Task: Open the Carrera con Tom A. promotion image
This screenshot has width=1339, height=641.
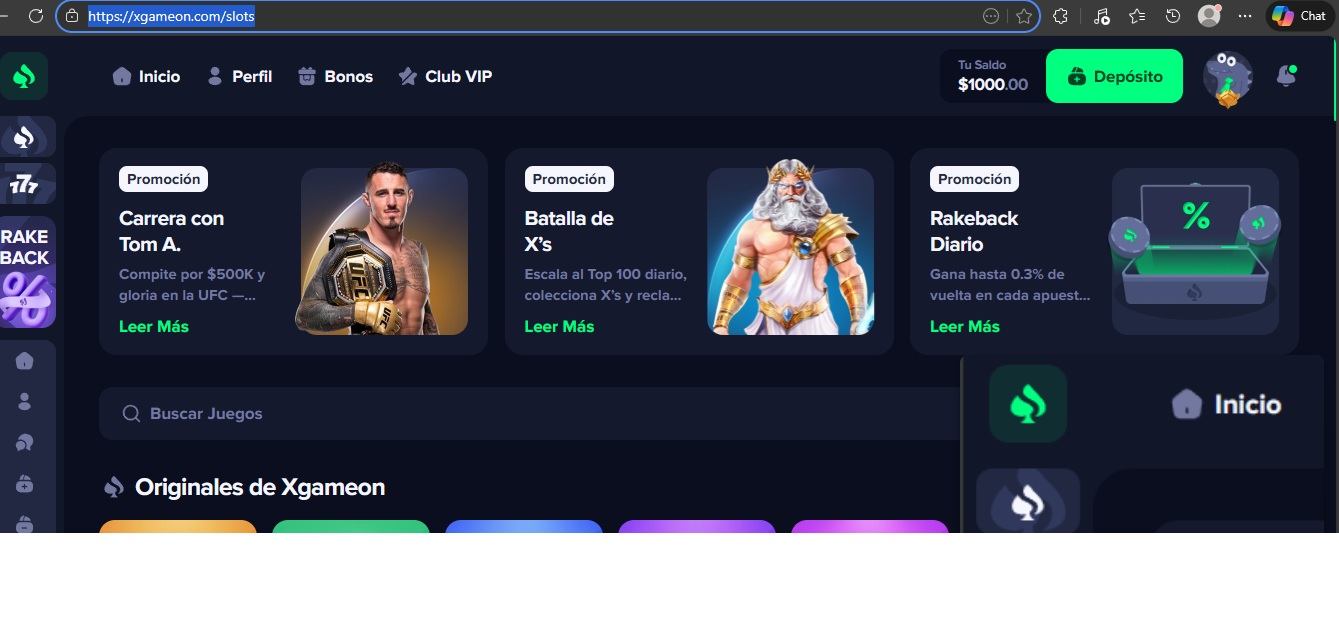Action: pos(383,249)
